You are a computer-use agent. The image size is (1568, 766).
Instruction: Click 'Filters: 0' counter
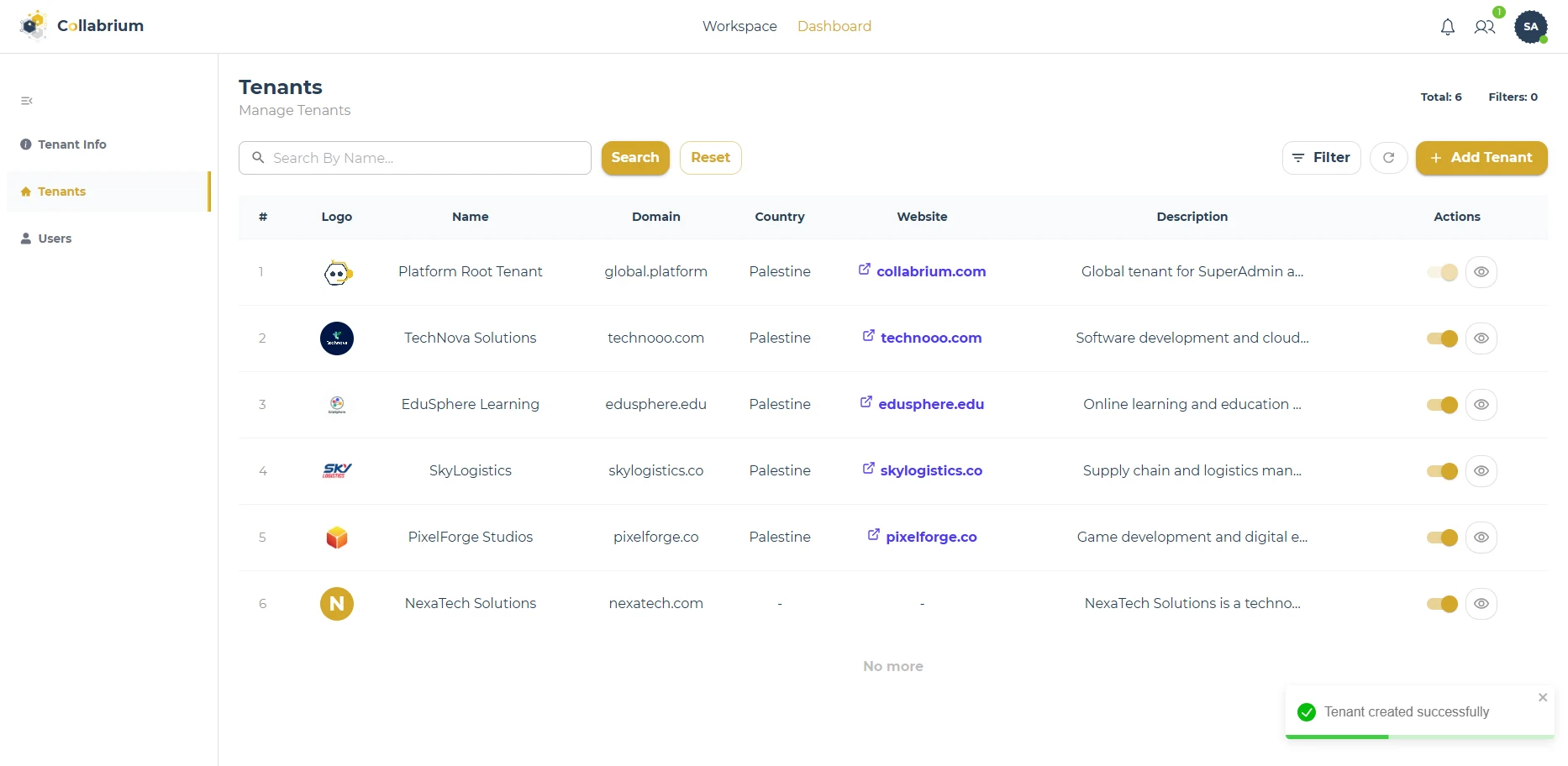(1513, 97)
